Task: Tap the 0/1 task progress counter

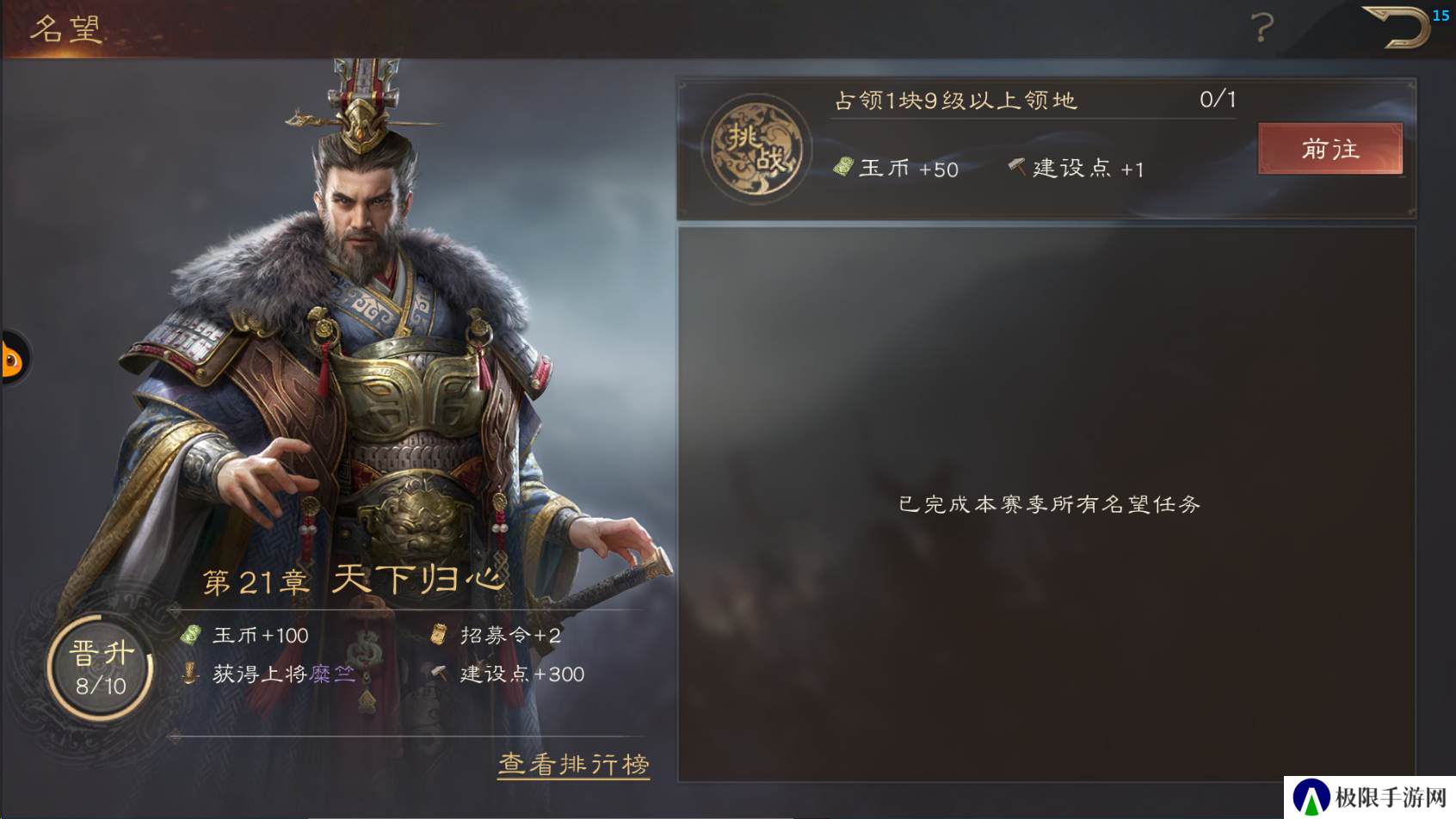Action: tap(1218, 100)
